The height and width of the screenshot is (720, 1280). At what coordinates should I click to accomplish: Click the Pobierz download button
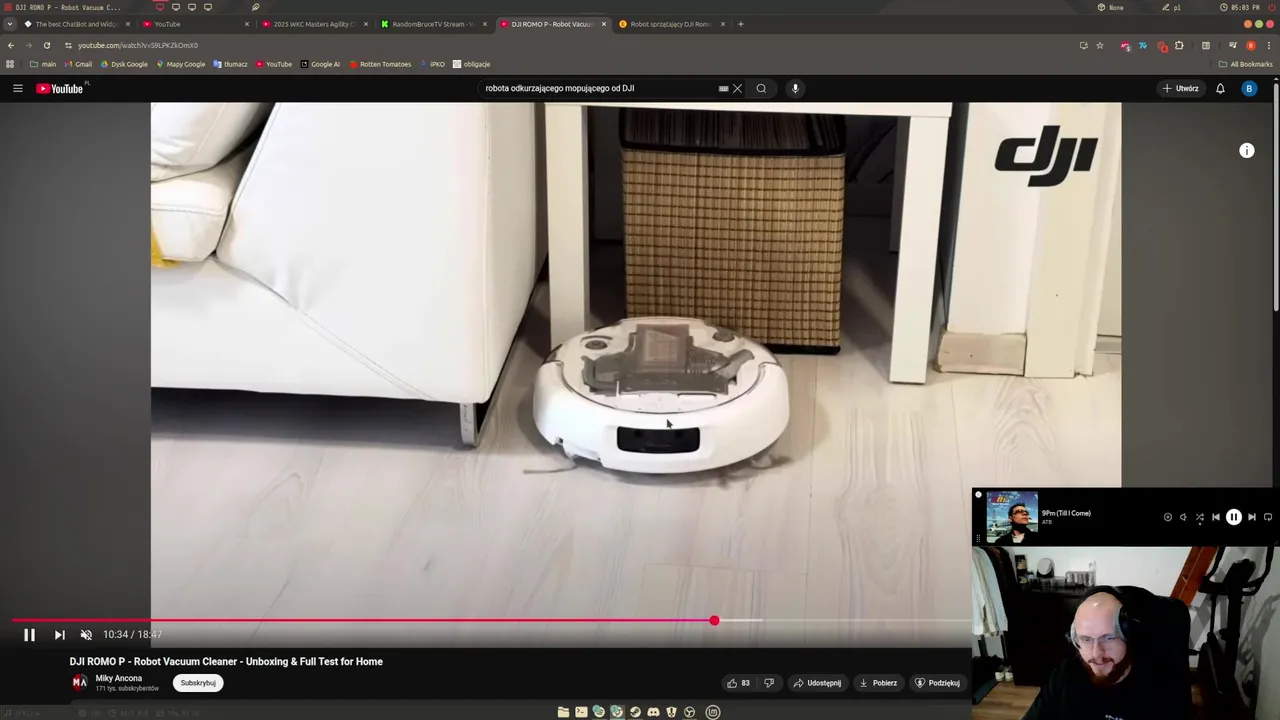(x=878, y=683)
